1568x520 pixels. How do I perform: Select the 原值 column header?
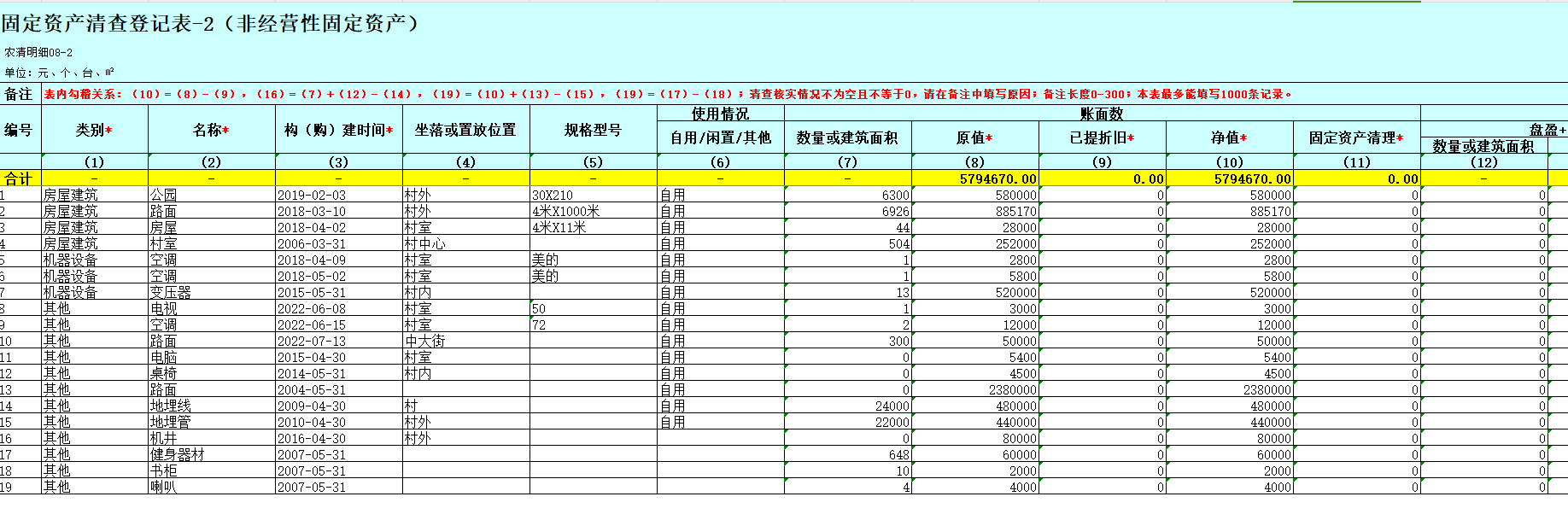coord(974,137)
